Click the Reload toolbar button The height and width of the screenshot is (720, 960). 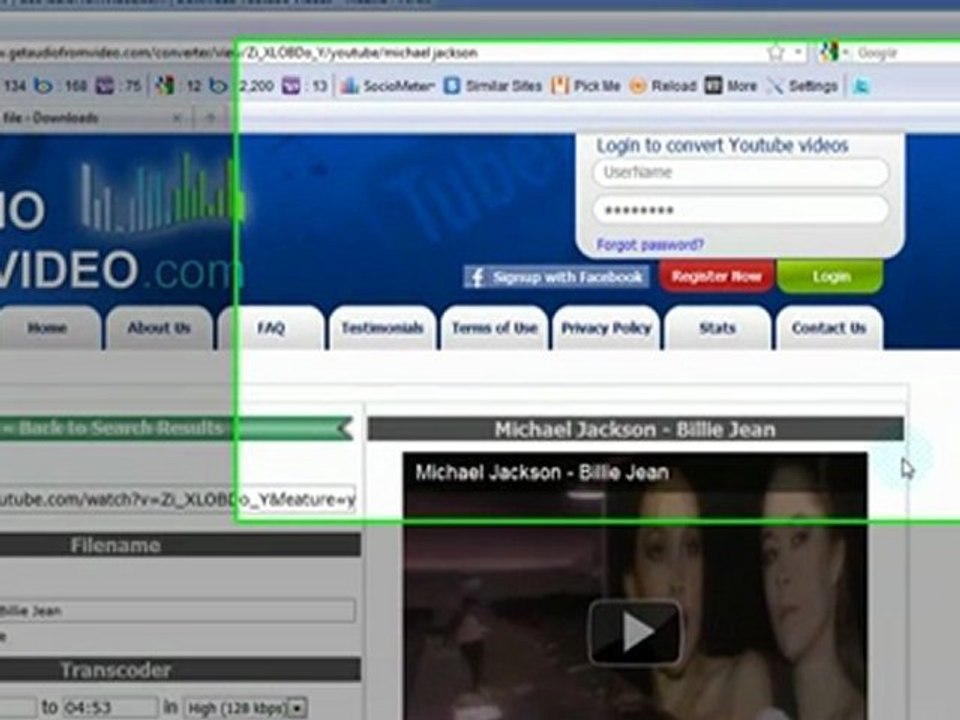(x=663, y=86)
